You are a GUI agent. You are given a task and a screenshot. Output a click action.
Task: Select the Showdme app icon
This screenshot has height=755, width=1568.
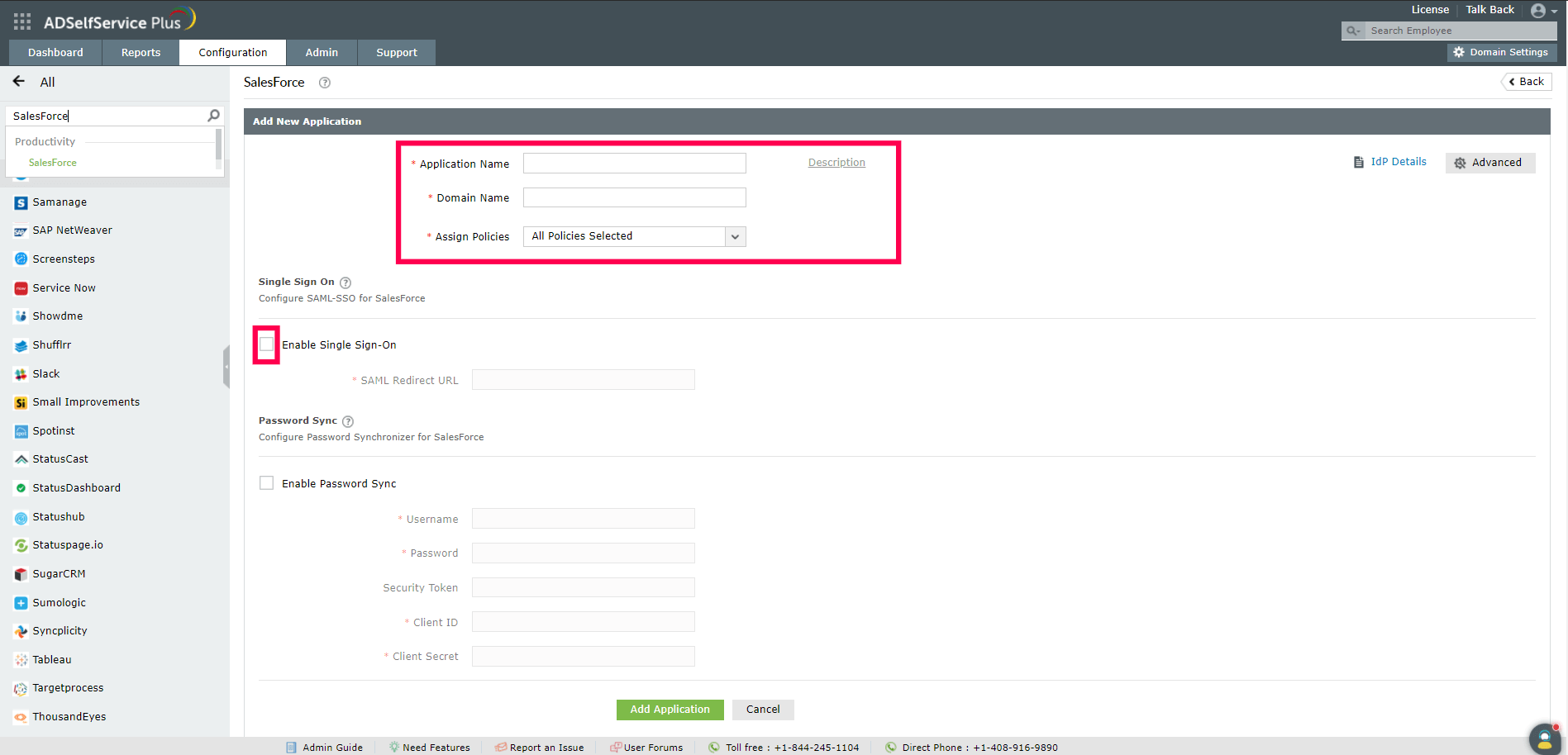tap(21, 316)
